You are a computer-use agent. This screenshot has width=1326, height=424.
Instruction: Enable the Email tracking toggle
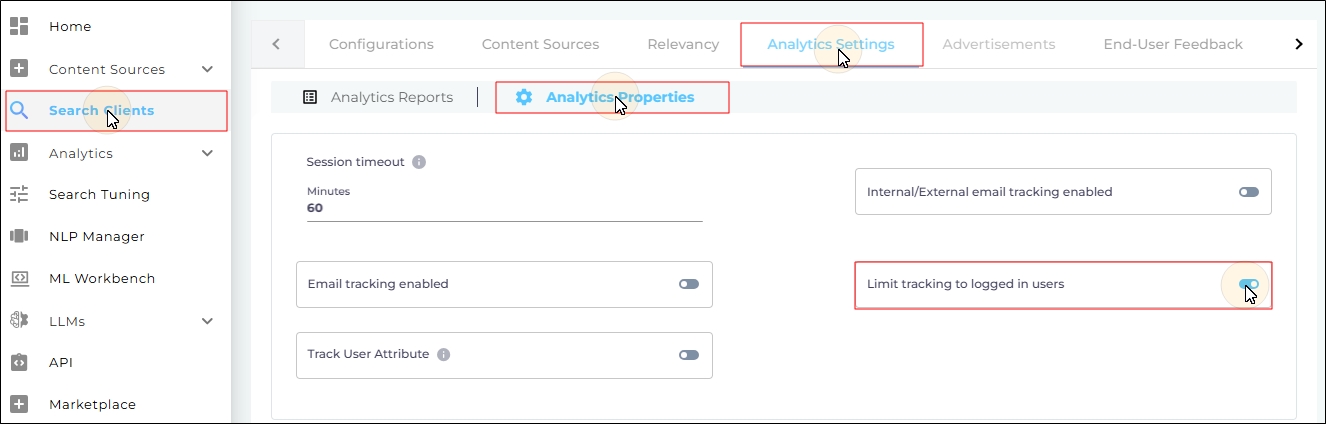(688, 284)
